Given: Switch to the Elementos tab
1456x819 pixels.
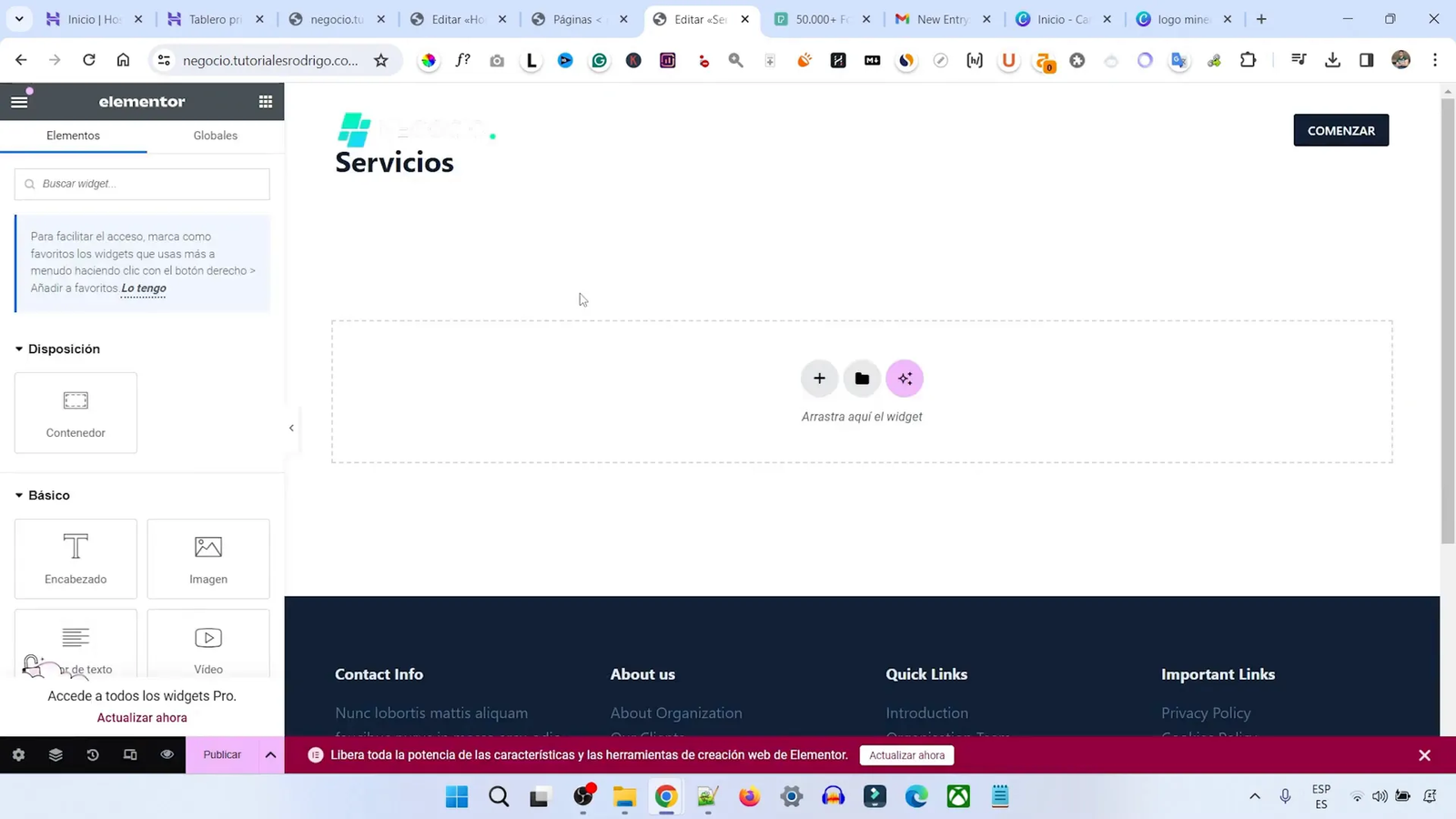Looking at the screenshot, I should [74, 135].
